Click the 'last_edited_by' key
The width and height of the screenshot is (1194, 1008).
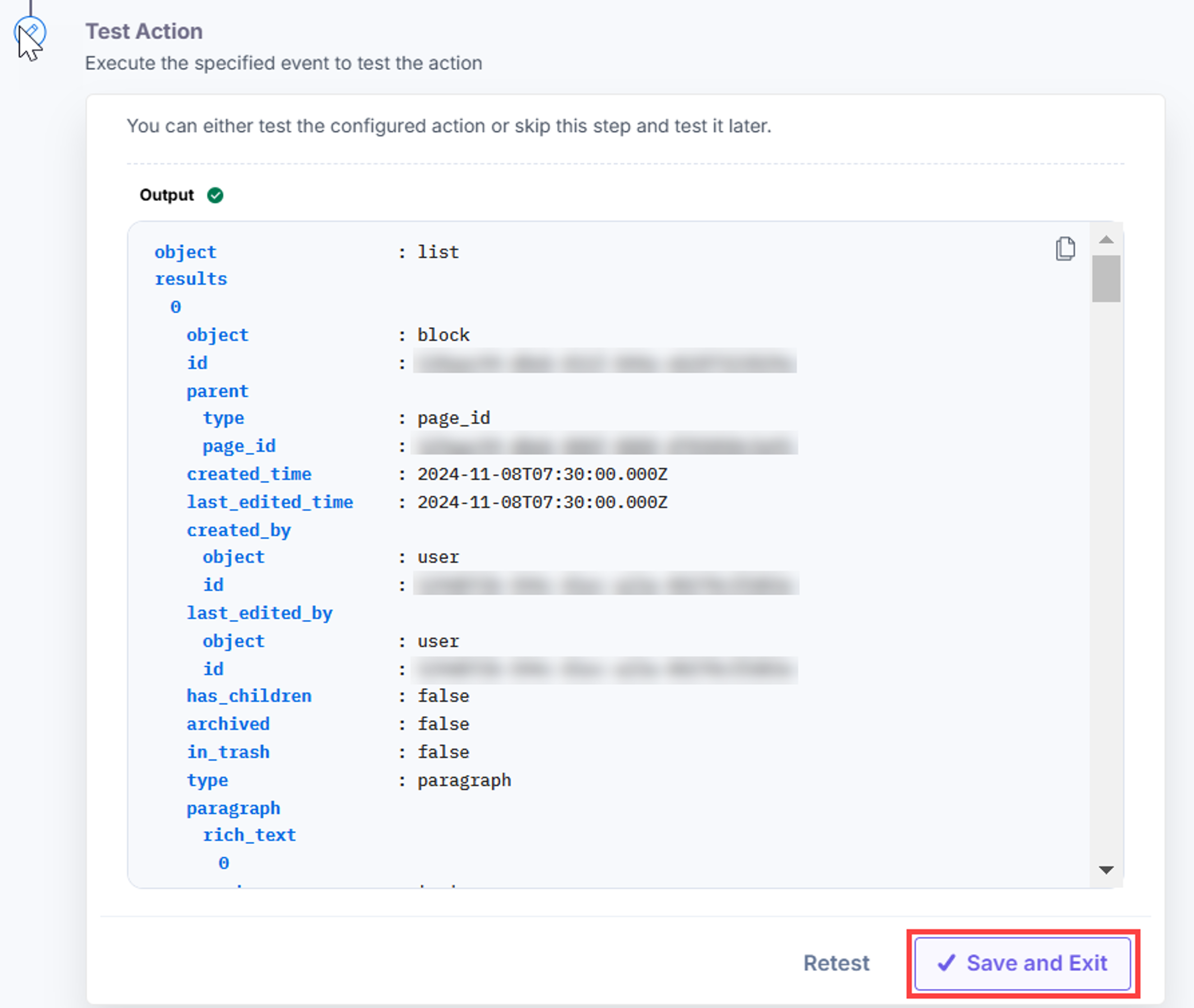(x=260, y=613)
